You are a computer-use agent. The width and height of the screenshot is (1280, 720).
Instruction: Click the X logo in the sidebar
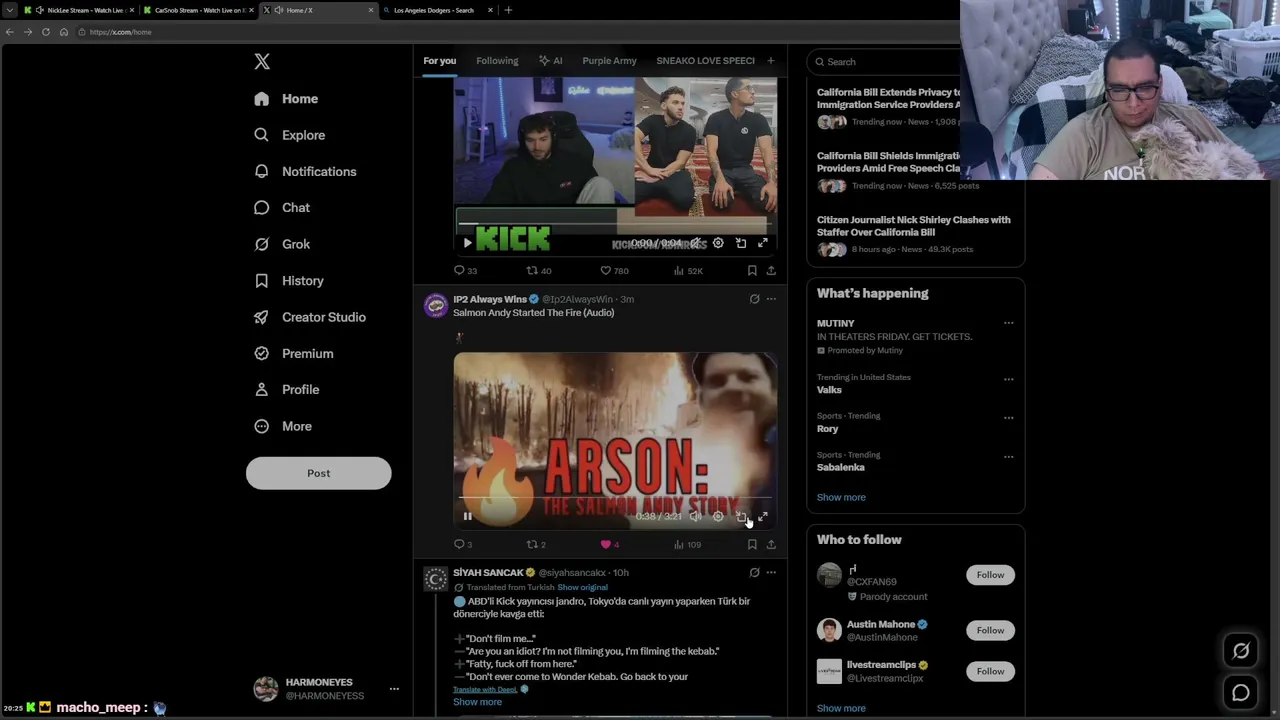(262, 62)
